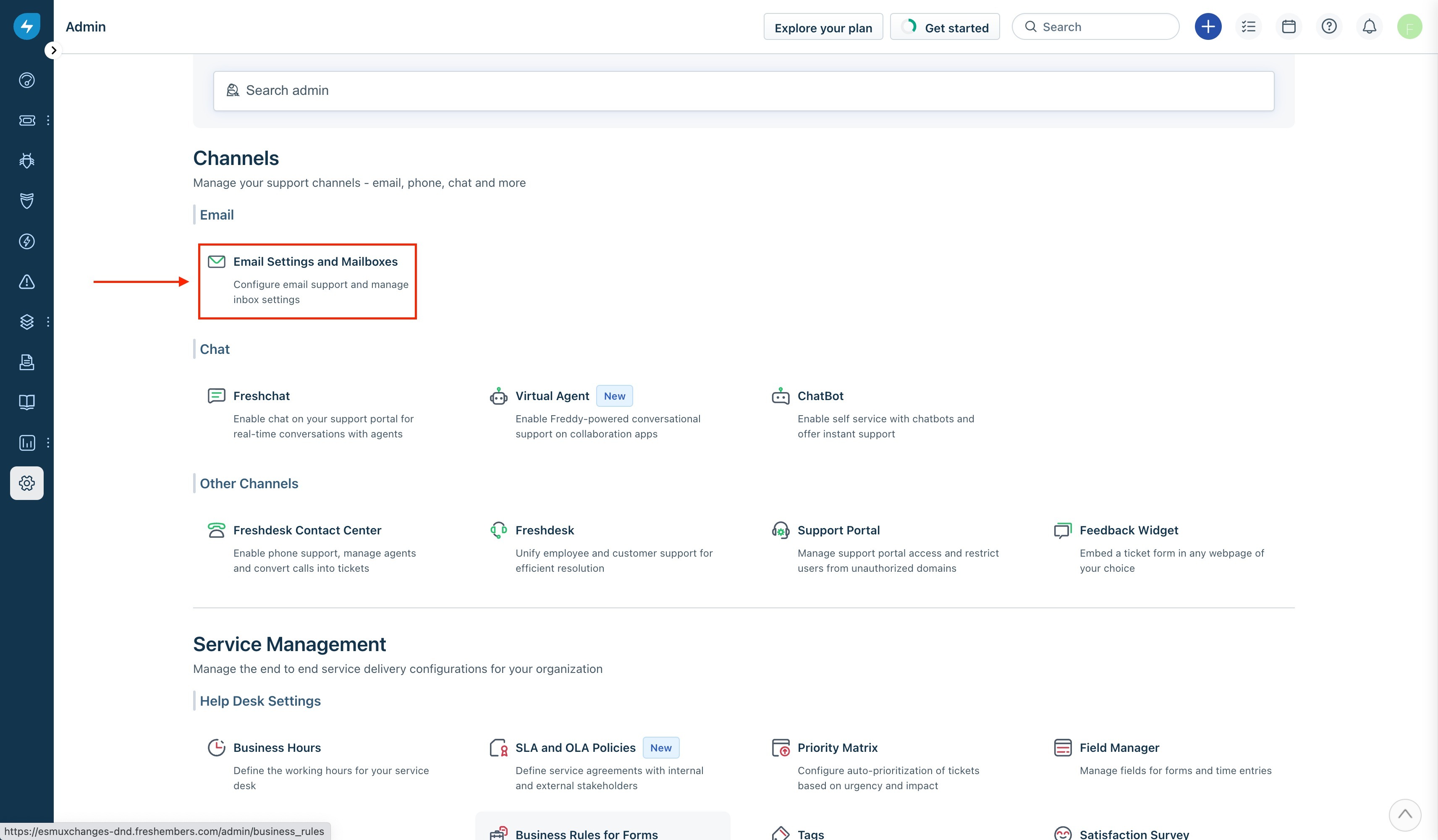The height and width of the screenshot is (840, 1438).
Task: Click the Support Portal headset icon
Action: (780, 531)
